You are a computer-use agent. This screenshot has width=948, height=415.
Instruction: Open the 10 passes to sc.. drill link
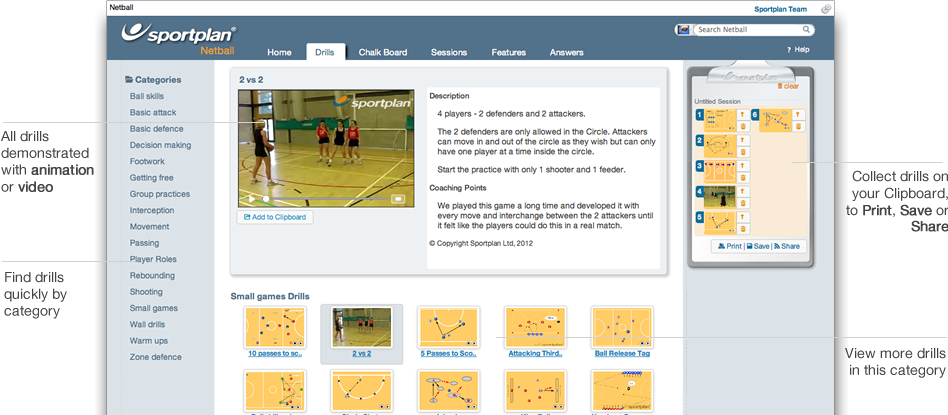tap(274, 353)
